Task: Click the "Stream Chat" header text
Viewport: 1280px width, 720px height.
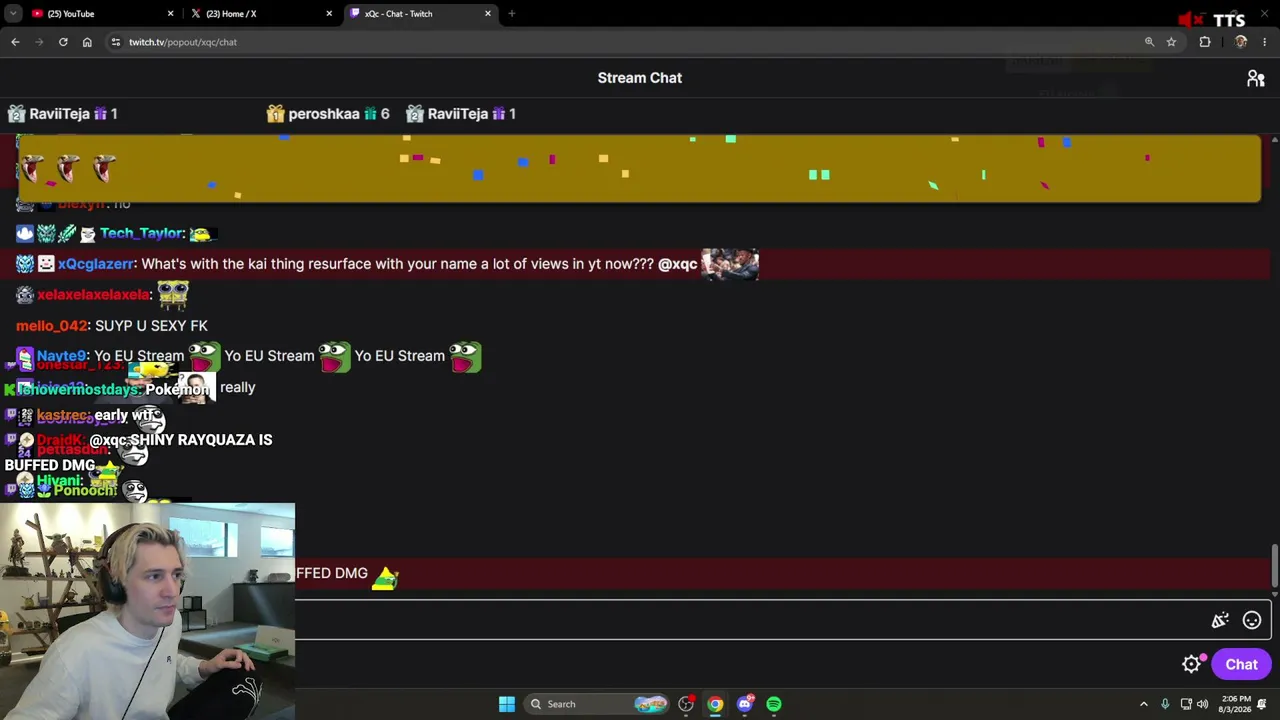Action: click(x=640, y=78)
